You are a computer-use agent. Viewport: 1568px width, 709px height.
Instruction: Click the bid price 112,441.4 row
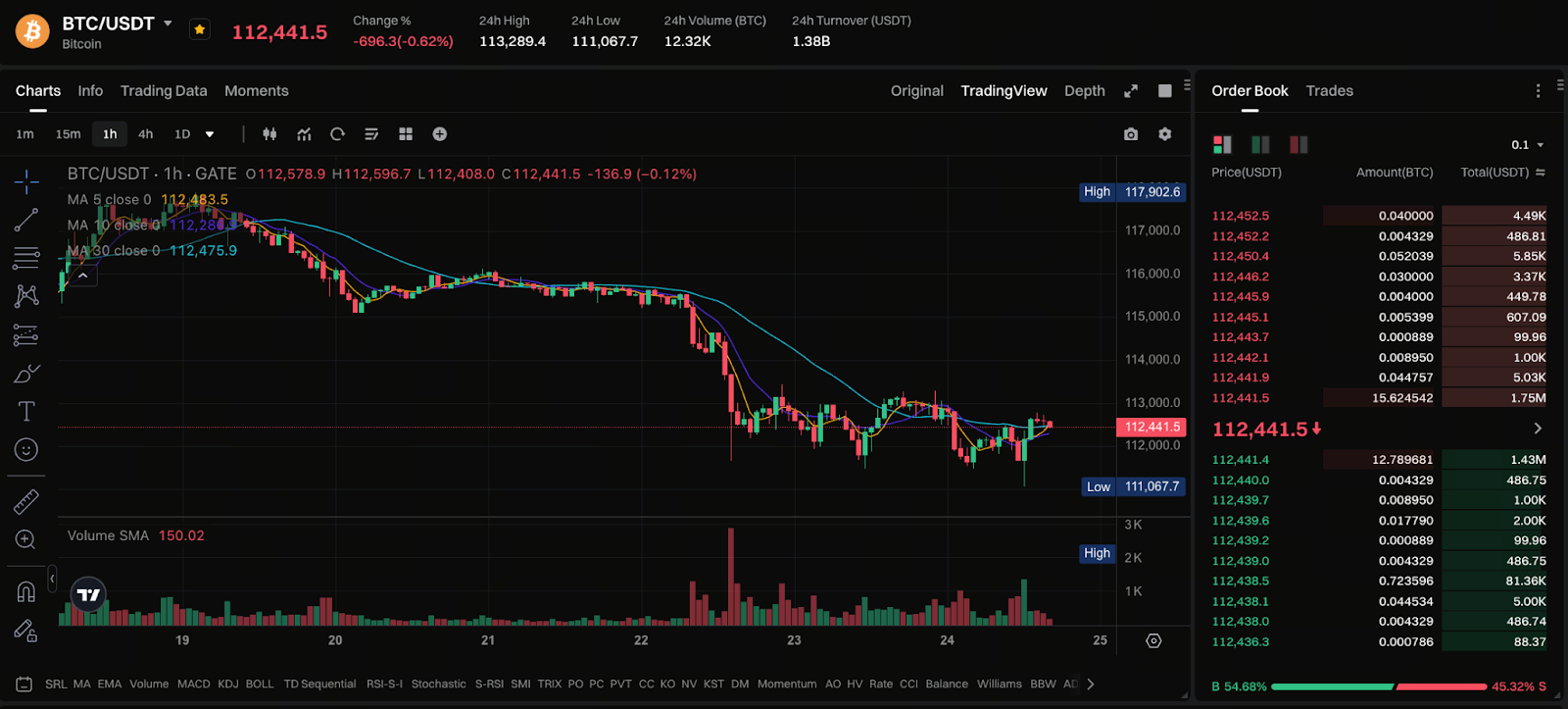point(1379,459)
